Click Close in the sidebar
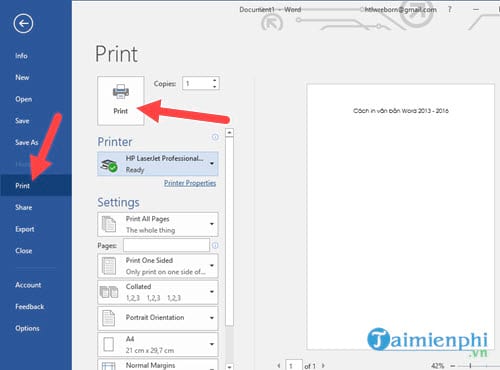 [24, 251]
